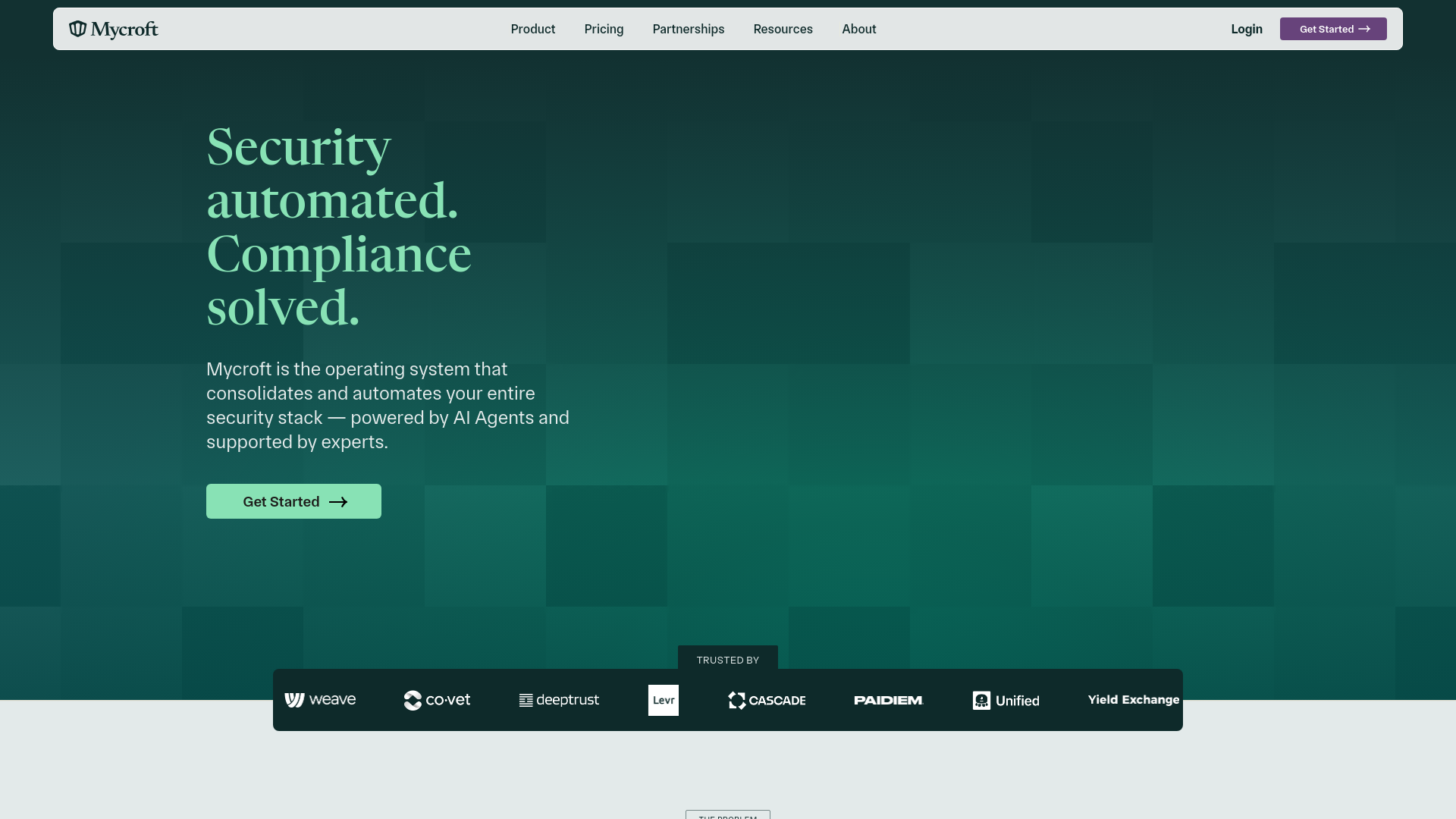1456x819 pixels.
Task: Open the About nav item
Action: click(858, 29)
